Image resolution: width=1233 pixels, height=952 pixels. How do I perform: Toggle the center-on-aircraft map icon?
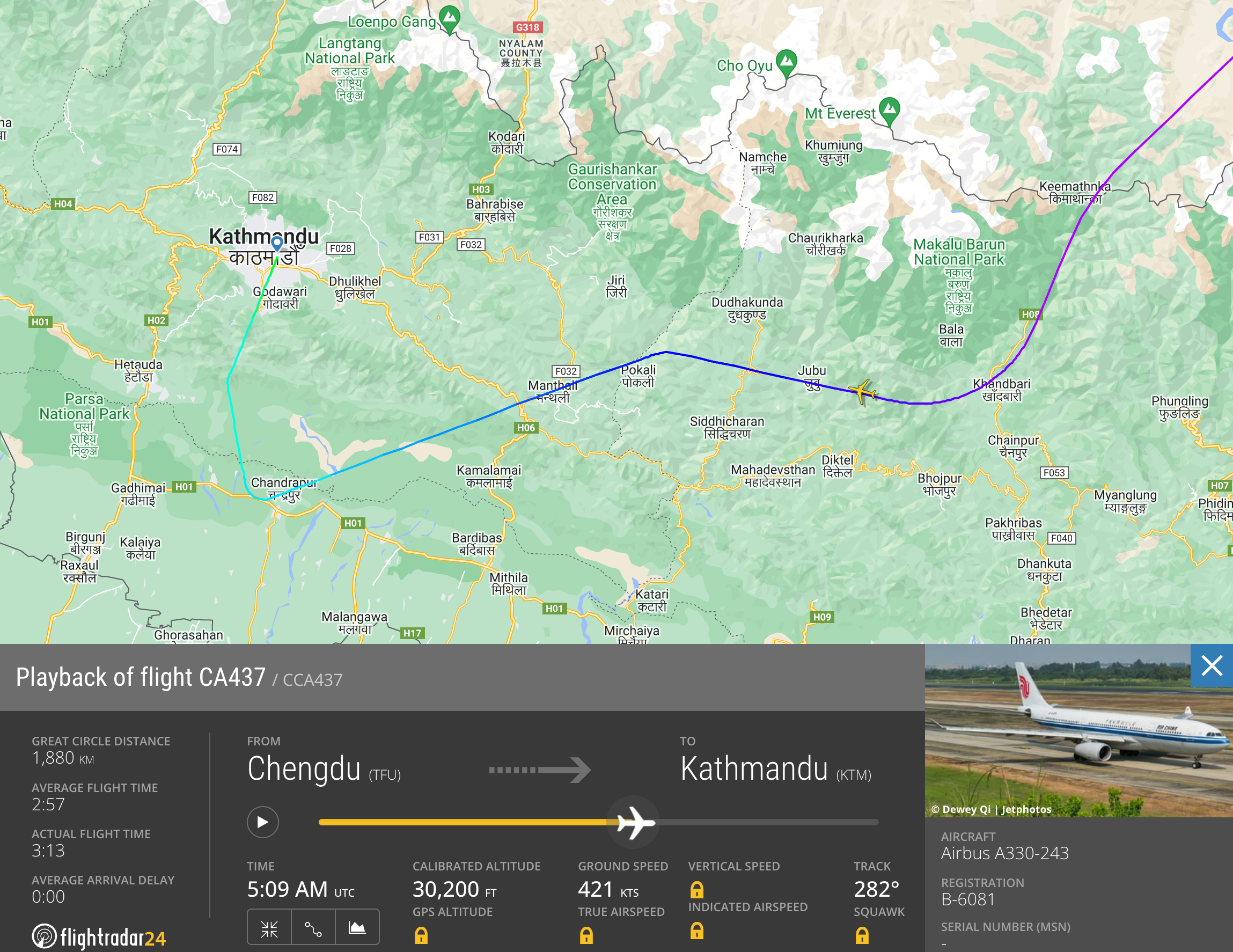pos(269,928)
